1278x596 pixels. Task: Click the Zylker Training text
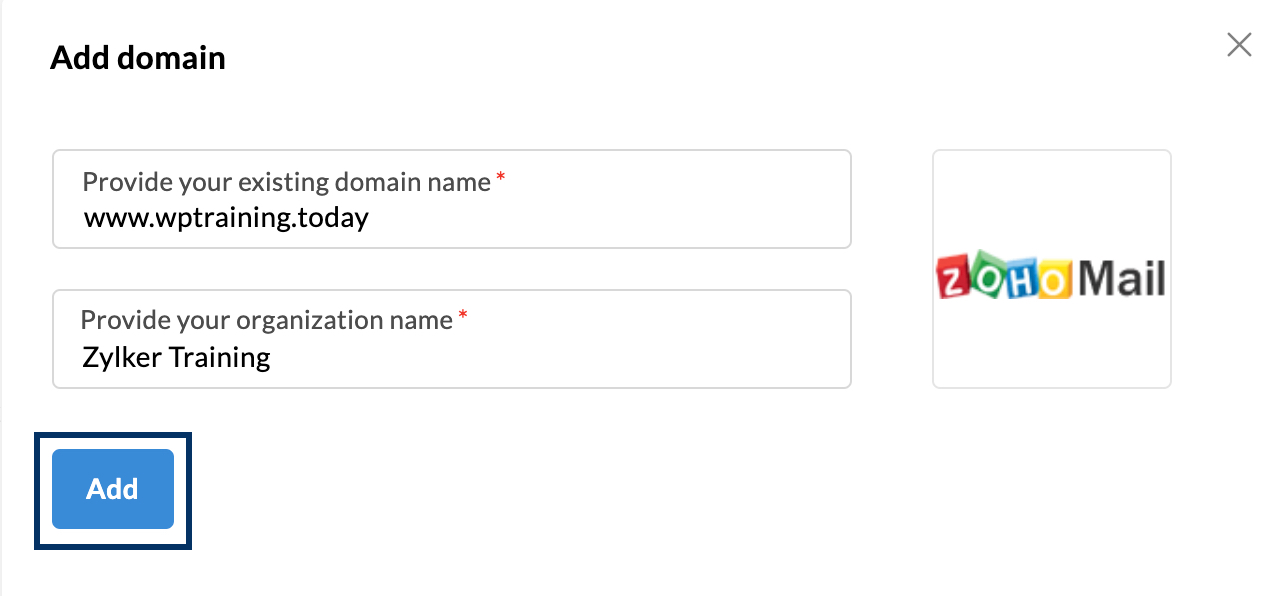(177, 357)
